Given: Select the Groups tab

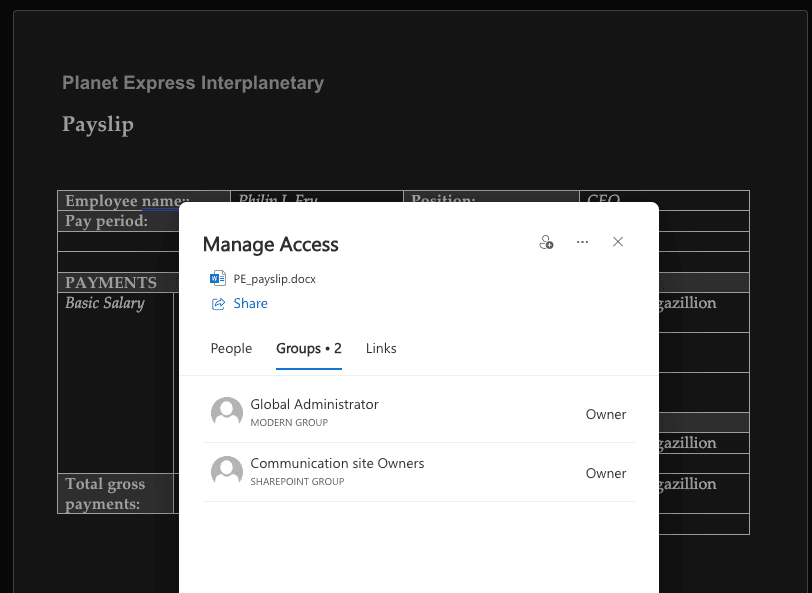Looking at the screenshot, I should tap(309, 348).
